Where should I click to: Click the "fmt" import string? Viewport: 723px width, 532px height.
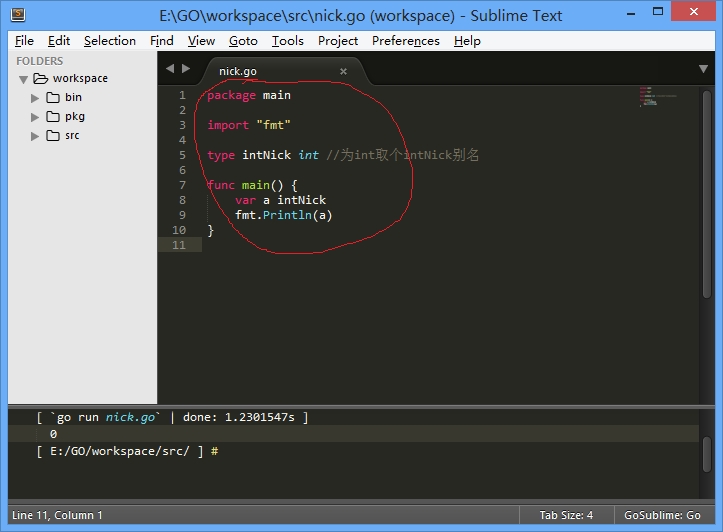click(x=273, y=125)
